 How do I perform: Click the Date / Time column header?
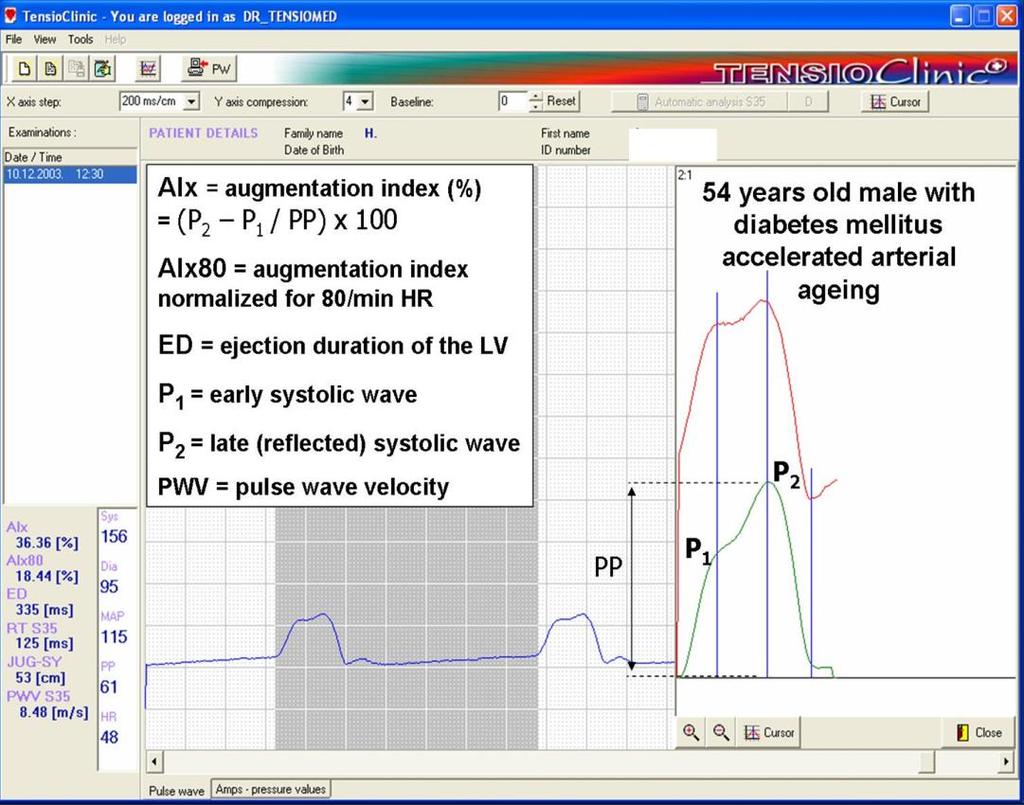70,157
